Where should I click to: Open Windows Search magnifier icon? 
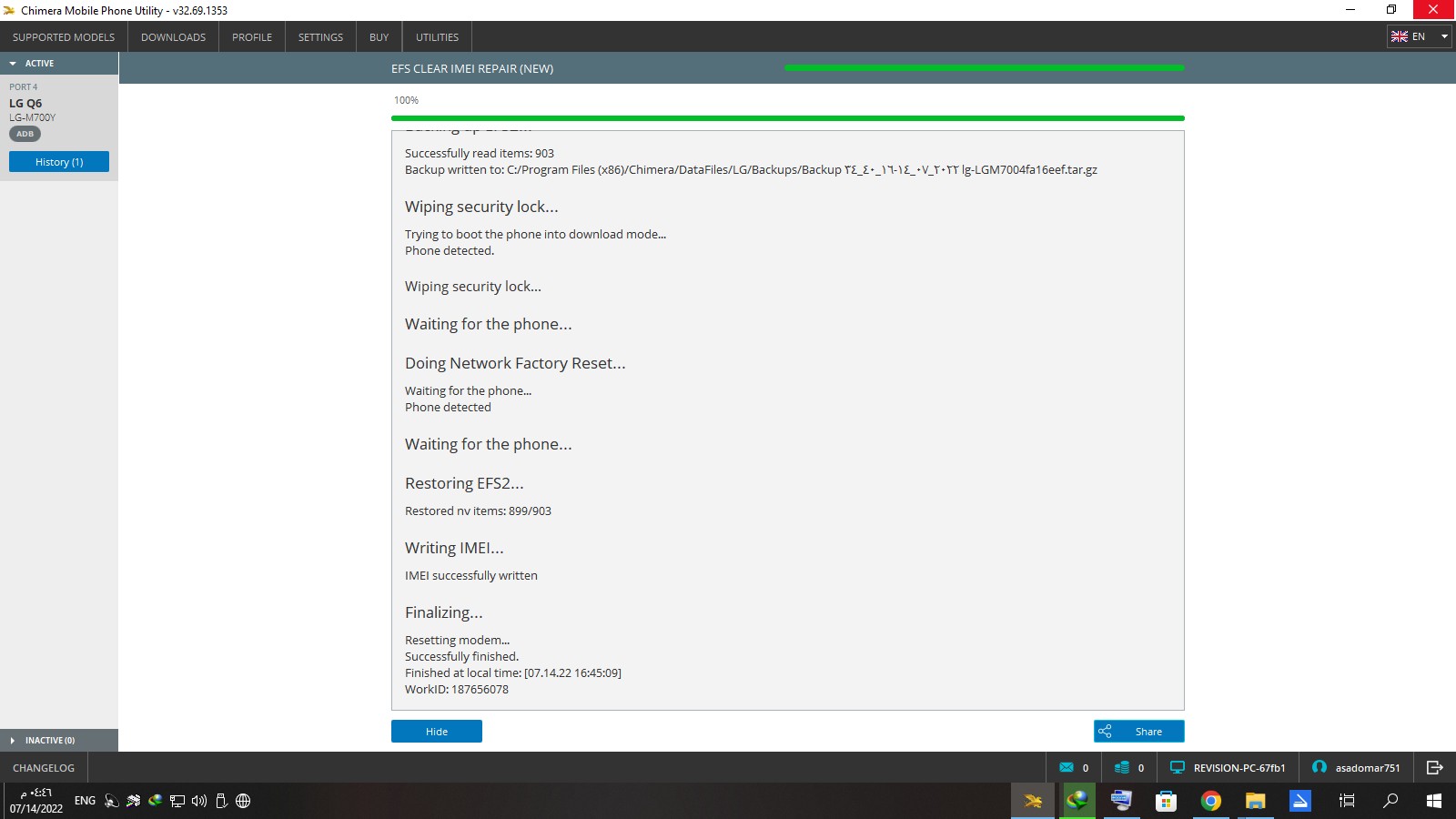(1390, 801)
